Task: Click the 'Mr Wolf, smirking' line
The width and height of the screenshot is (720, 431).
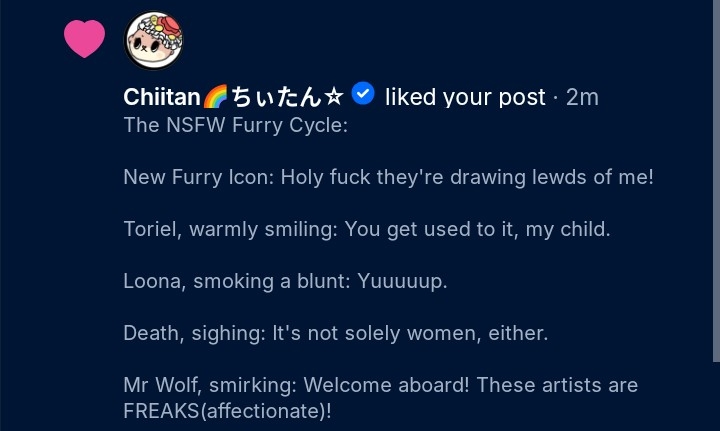Action: tap(381, 385)
